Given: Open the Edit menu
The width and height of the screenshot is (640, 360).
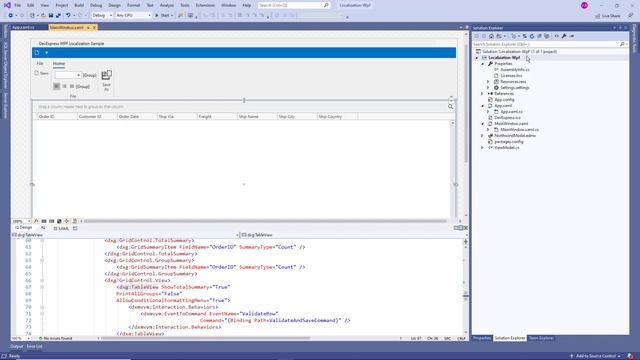Looking at the screenshot, I should pos(31,5).
